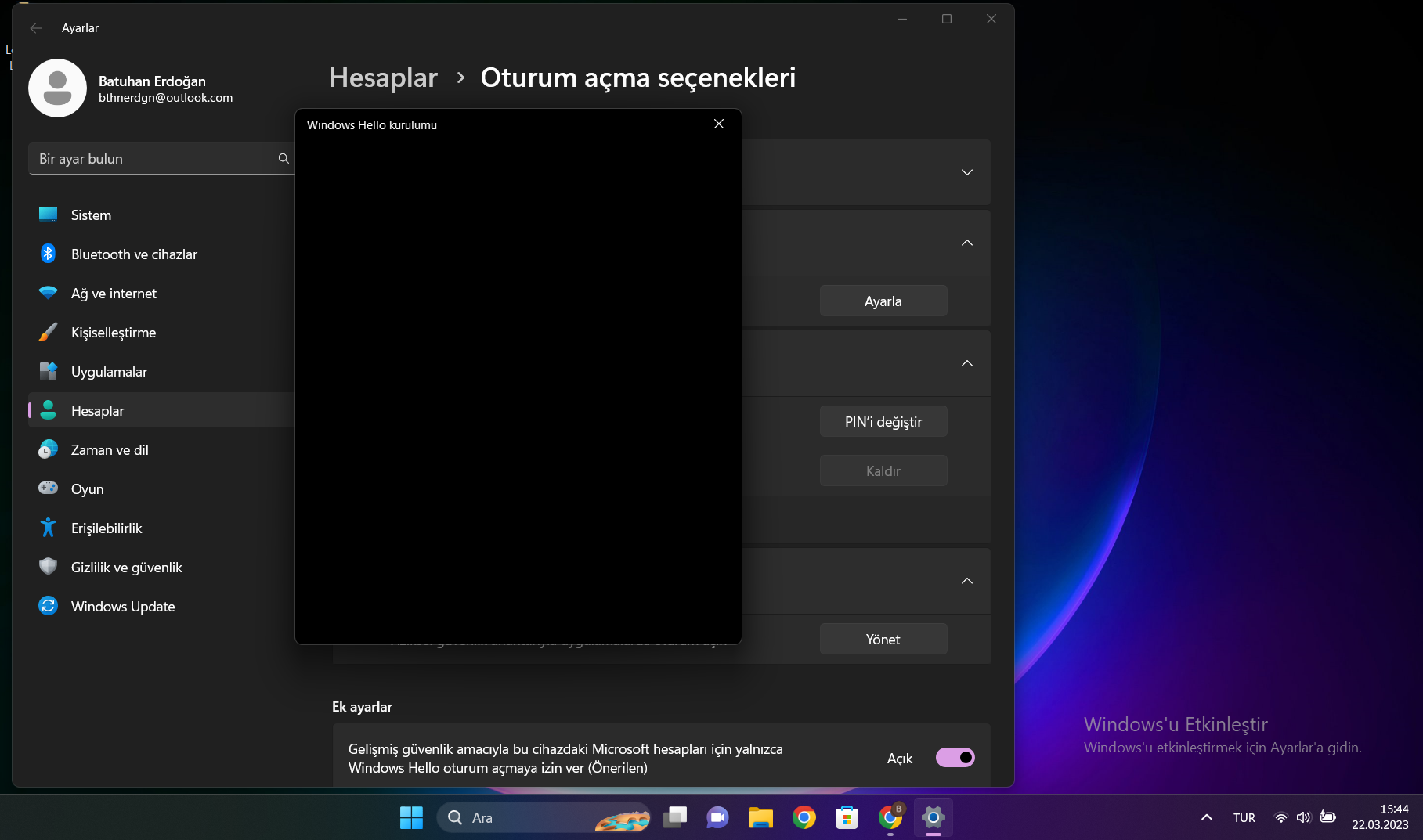Click the back arrow next to Ayarlar

[x=36, y=28]
